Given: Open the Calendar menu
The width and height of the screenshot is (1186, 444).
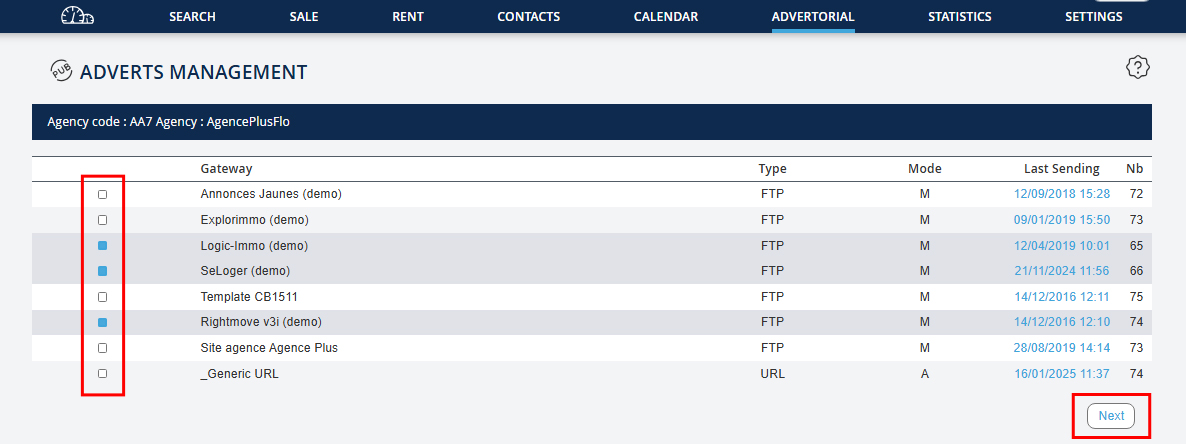Looking at the screenshot, I should (666, 17).
